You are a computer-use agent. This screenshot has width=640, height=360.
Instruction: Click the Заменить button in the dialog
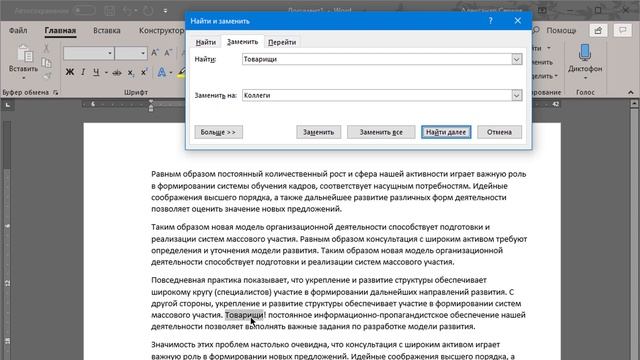point(318,132)
